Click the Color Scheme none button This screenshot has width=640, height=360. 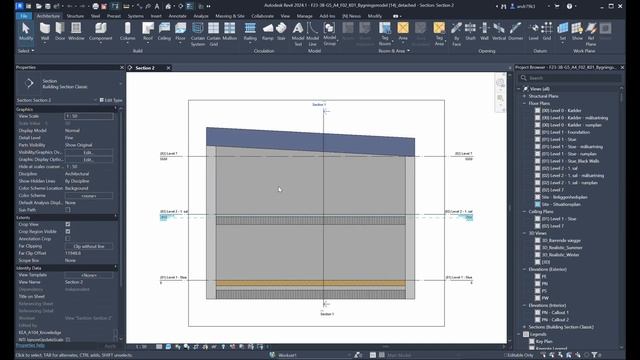pyautogui.click(x=89, y=196)
